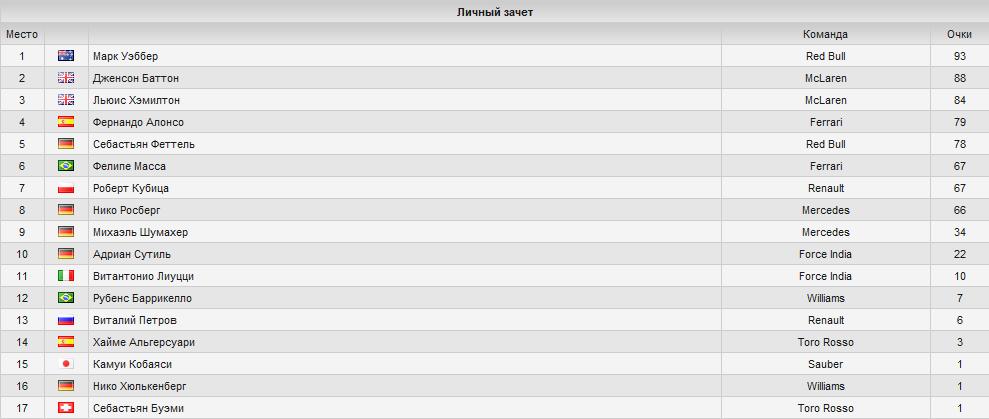Click the Место column header
The height and width of the screenshot is (419, 989).
(x=22, y=34)
